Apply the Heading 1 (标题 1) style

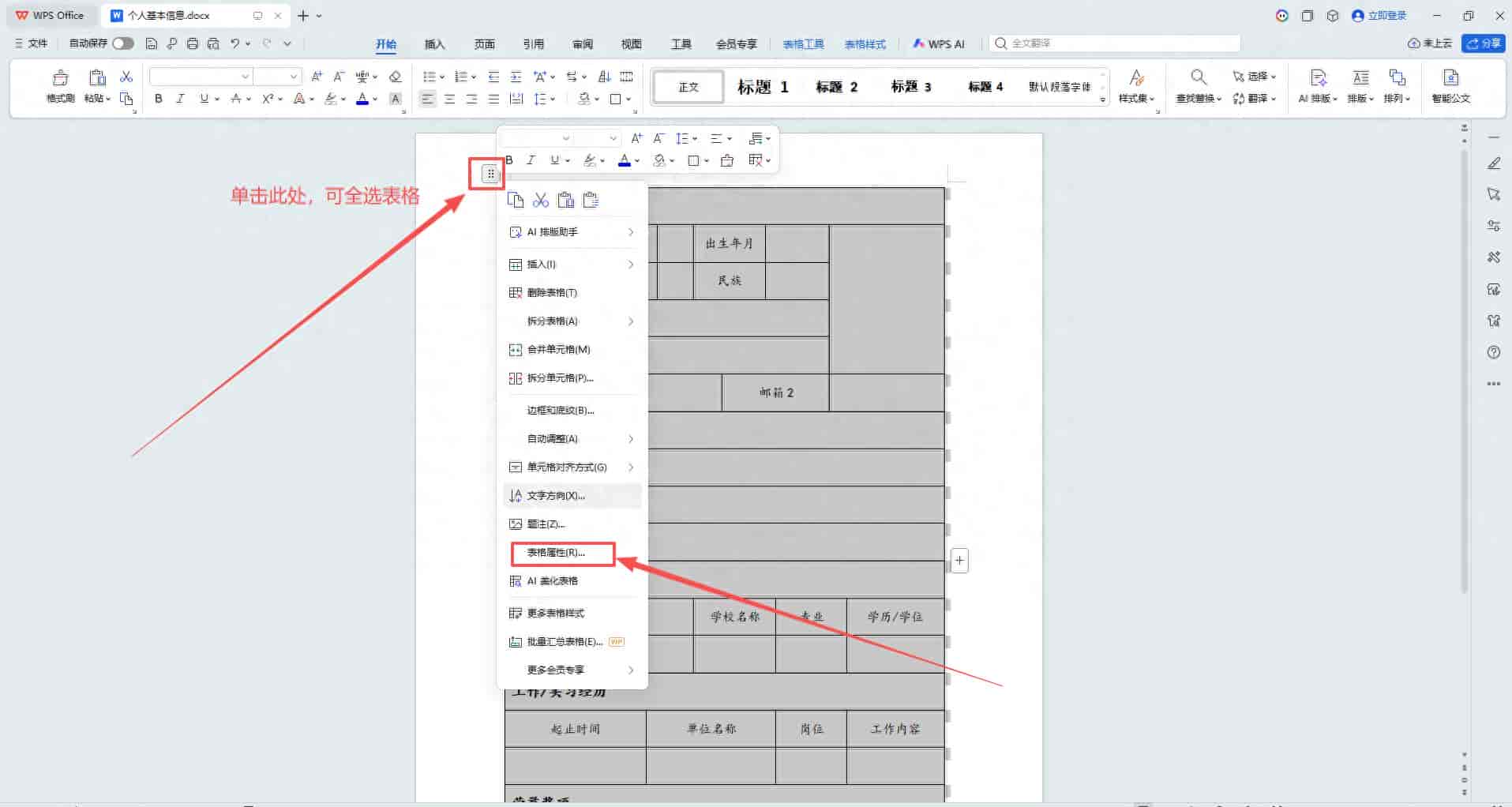pos(763,87)
